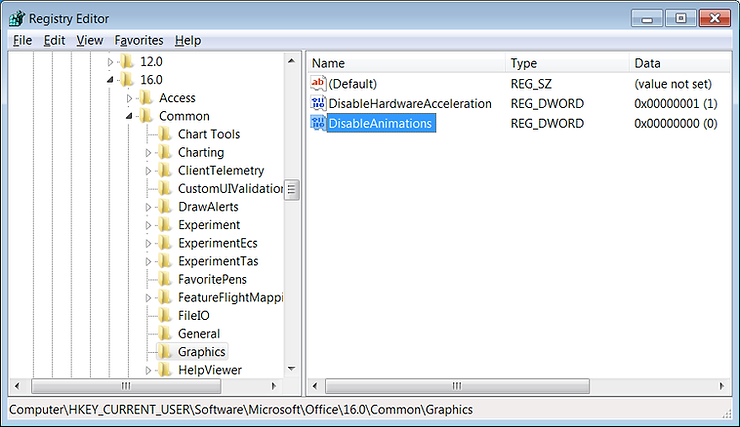Open the Favorites menu
The image size is (740, 427).
(x=139, y=40)
